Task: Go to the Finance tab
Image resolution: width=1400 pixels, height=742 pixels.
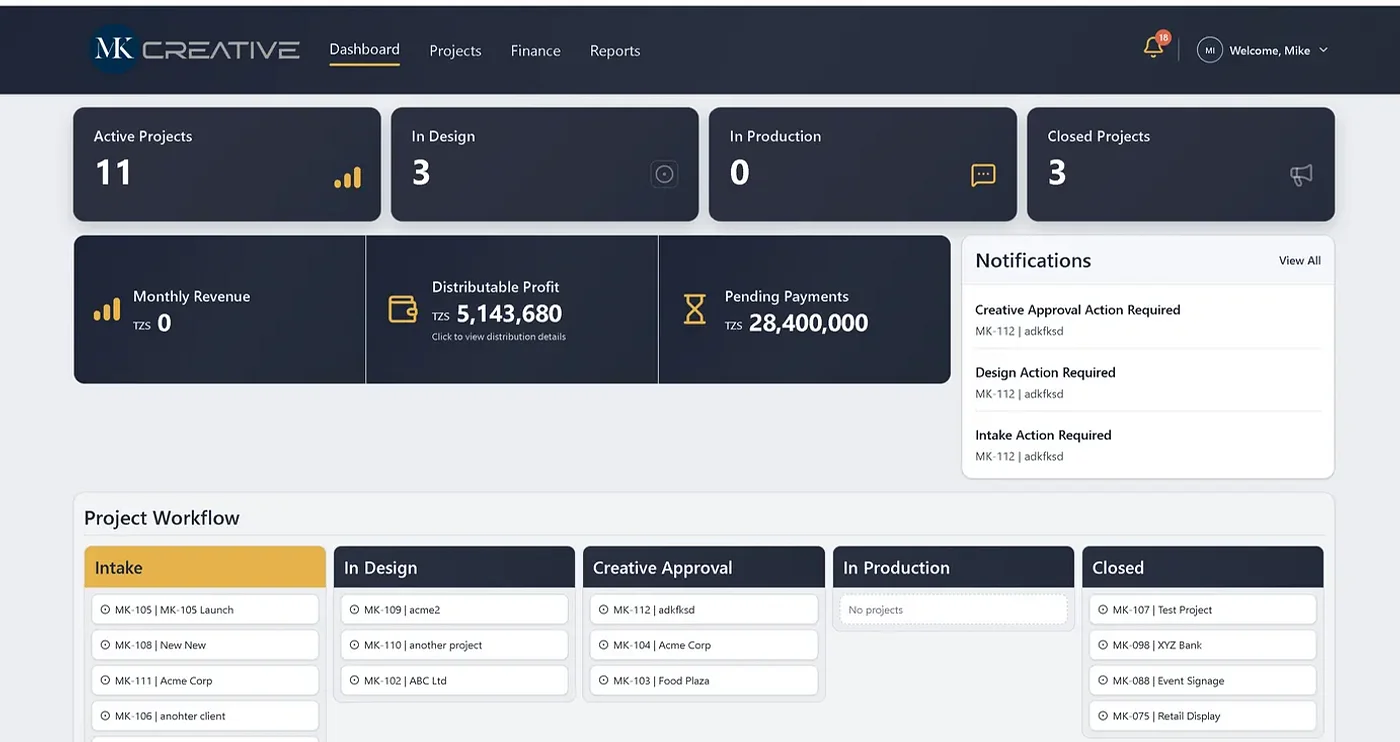Action: (535, 51)
